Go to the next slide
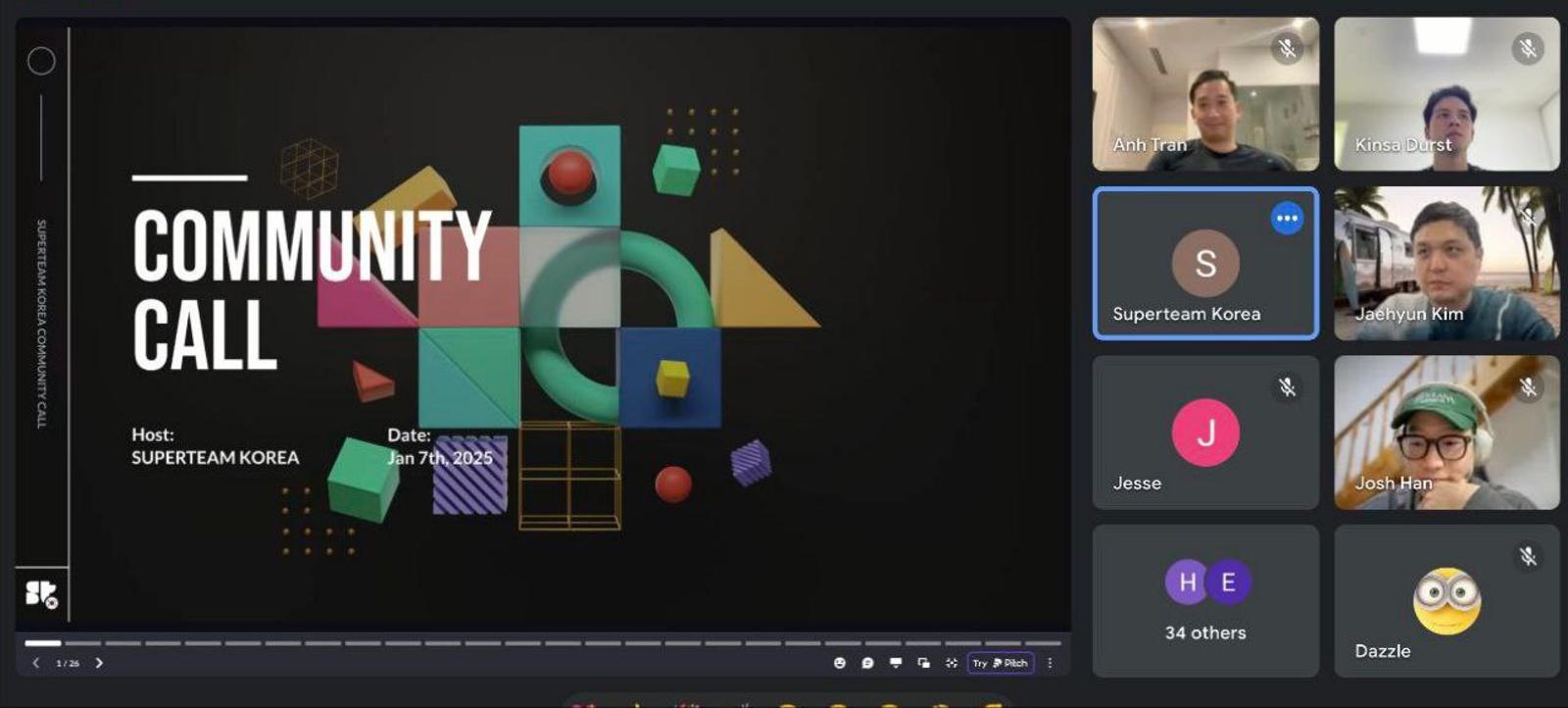Screen dimensions: 1568x708 99,663
